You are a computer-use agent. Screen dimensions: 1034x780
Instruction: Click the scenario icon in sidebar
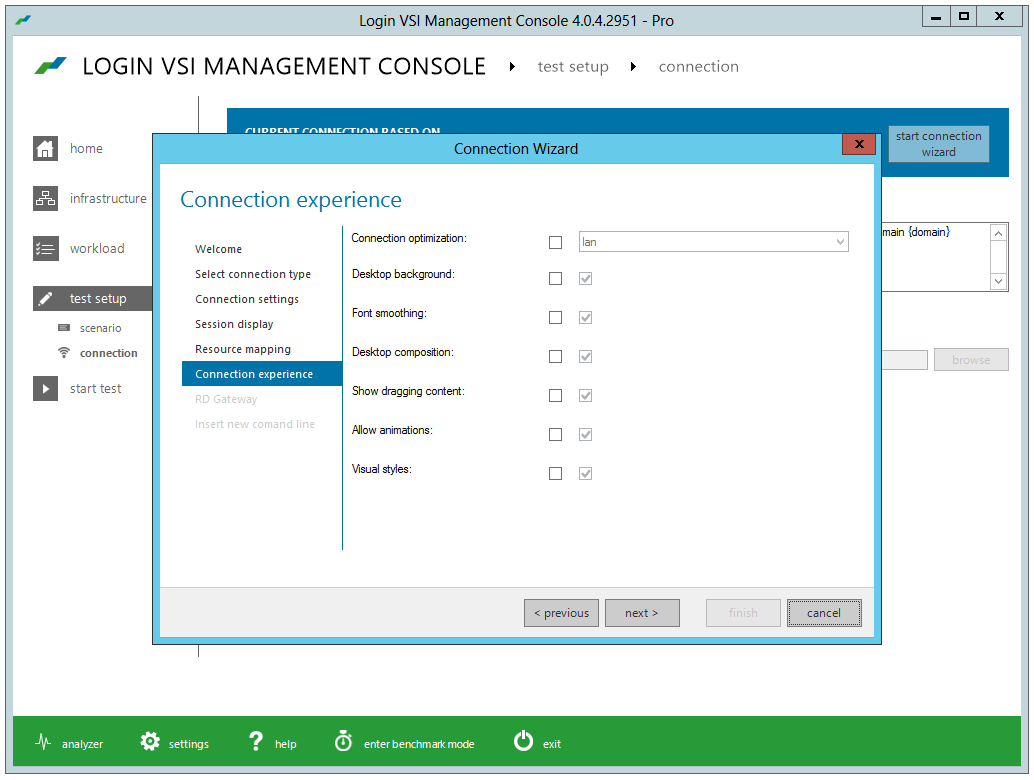tap(64, 328)
